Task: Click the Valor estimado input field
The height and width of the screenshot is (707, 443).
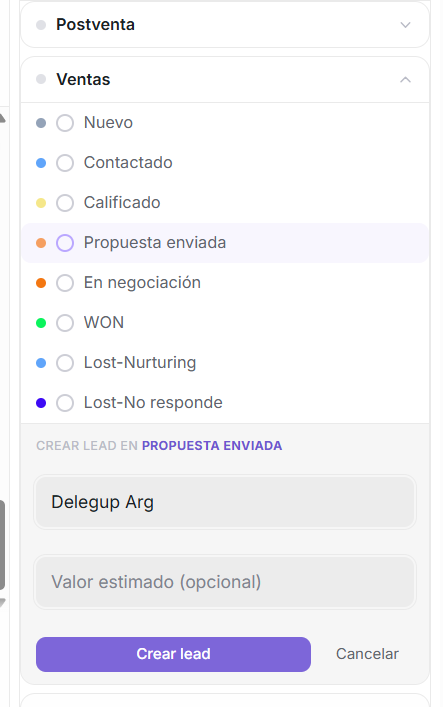Action: tap(225, 582)
